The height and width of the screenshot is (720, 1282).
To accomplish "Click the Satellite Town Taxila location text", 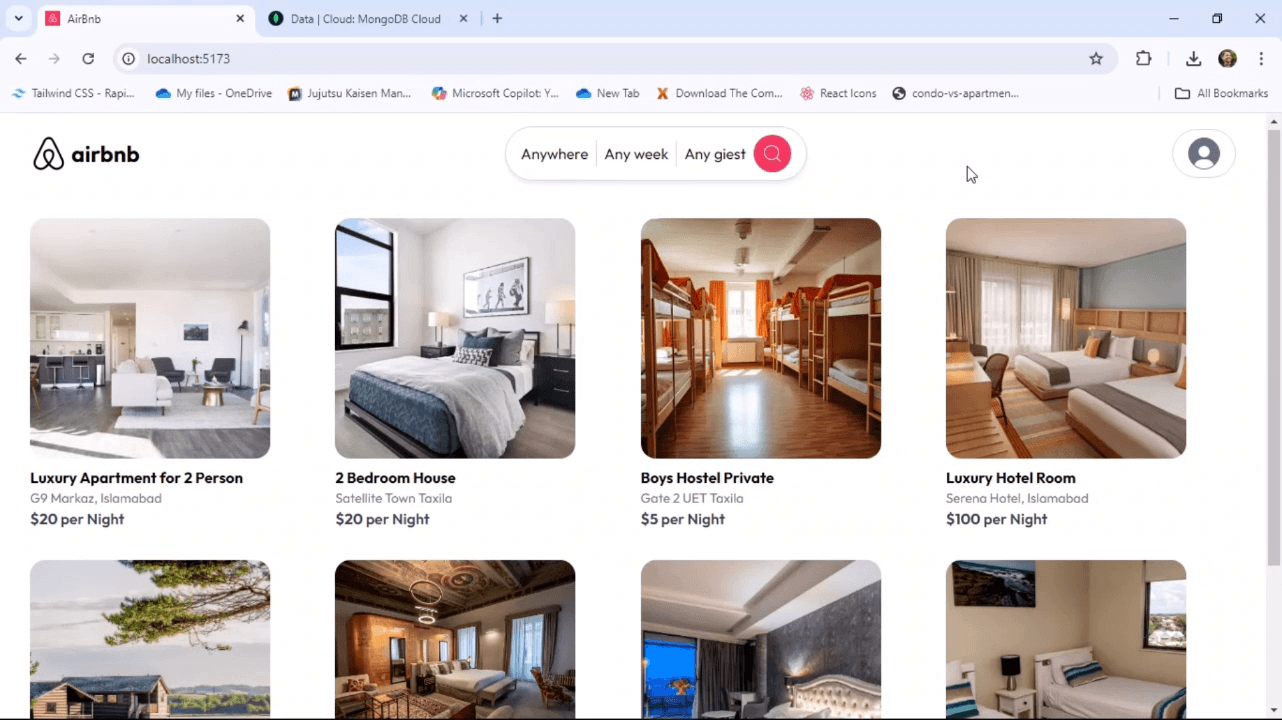I will tap(394, 498).
